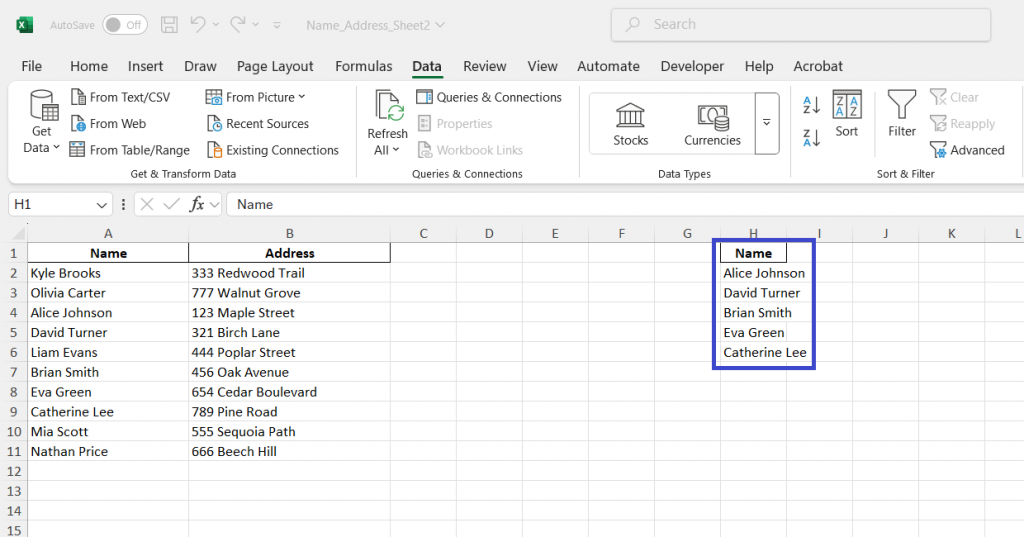Open Advanced filter options
This screenshot has width=1024, height=537.
(x=967, y=150)
